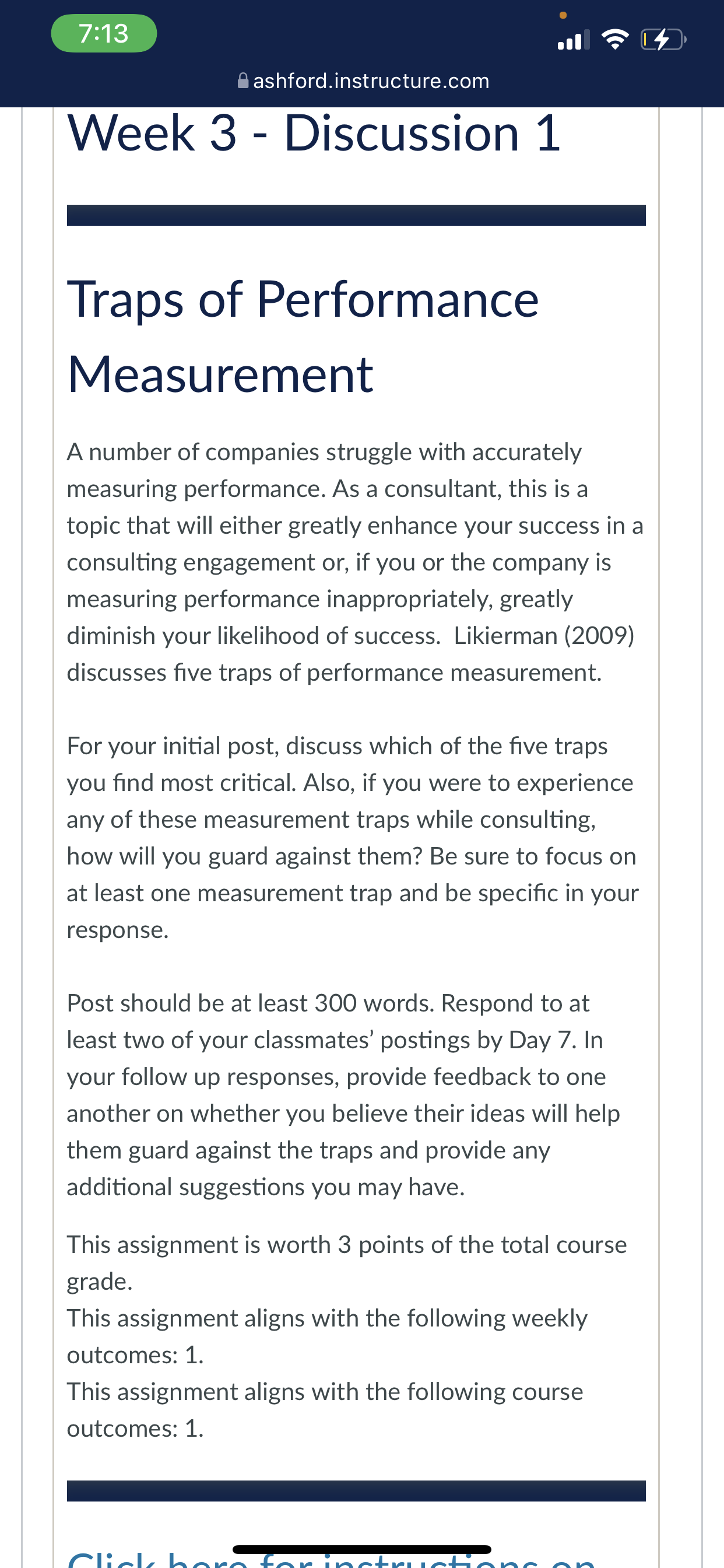Tap the word 'Measurement' in the title

point(220,374)
